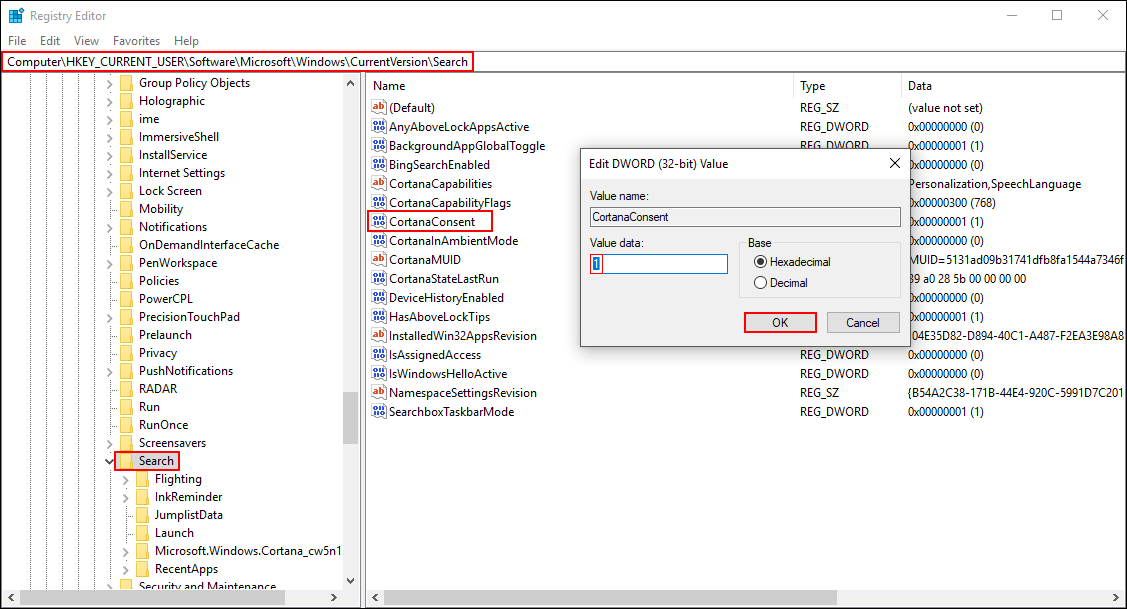This screenshot has height=609, width=1127.
Task: Expand the PrecisionTouchPad key
Action: pyautogui.click(x=109, y=317)
